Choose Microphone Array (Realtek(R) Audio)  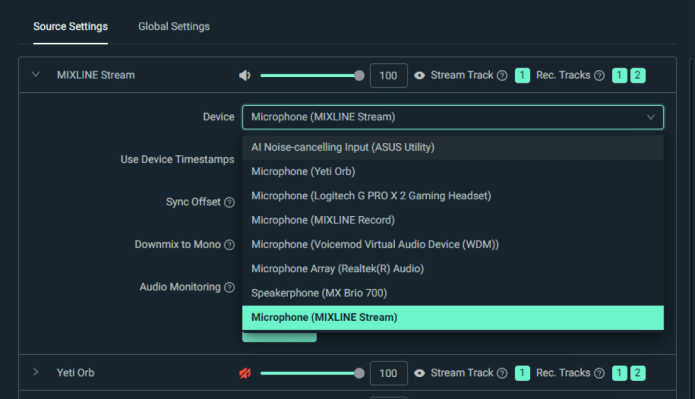[x=453, y=269]
